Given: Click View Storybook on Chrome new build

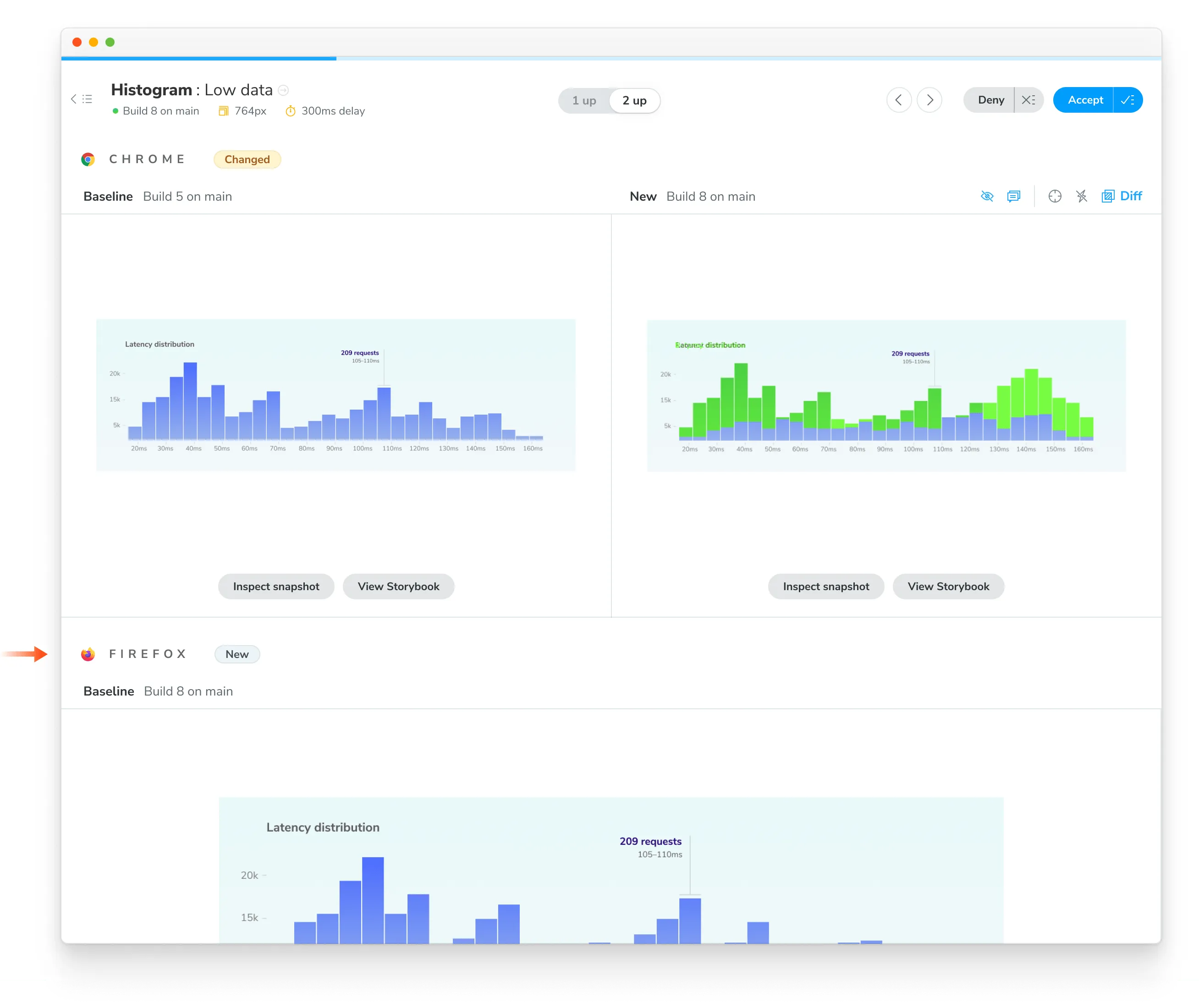Looking at the screenshot, I should 948,586.
